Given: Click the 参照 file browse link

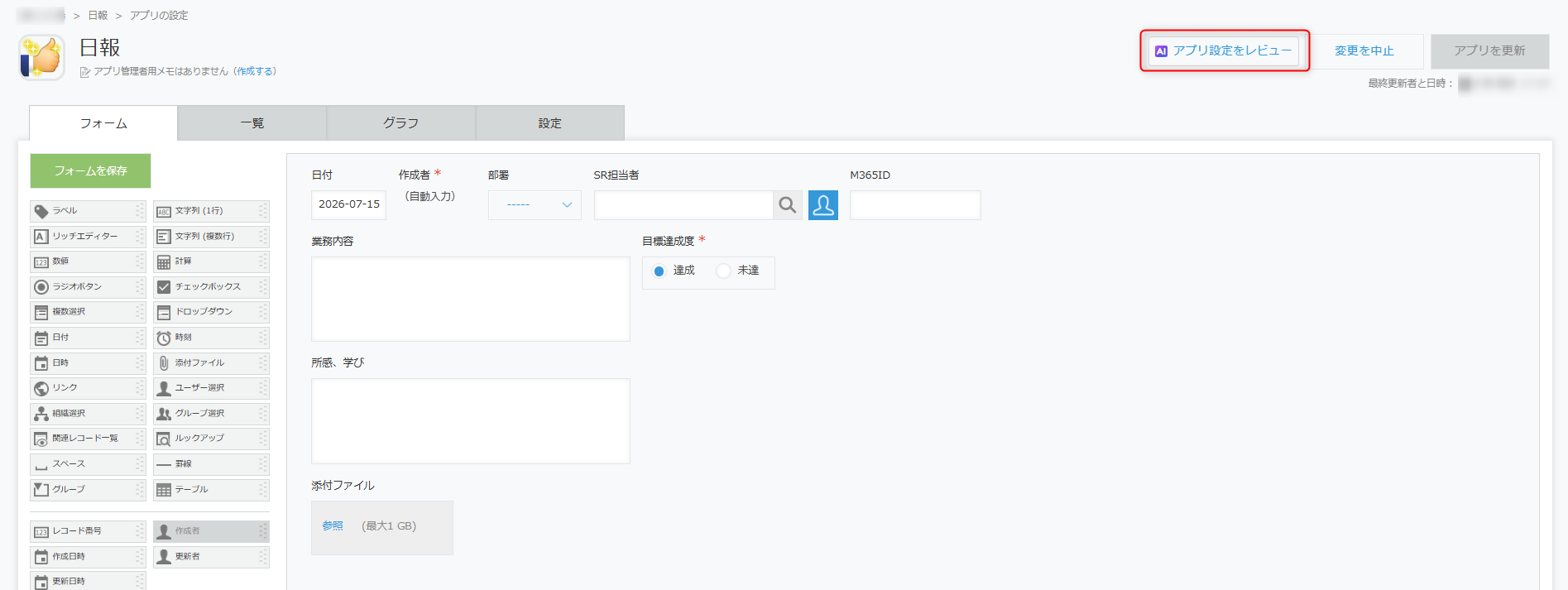Looking at the screenshot, I should (333, 526).
